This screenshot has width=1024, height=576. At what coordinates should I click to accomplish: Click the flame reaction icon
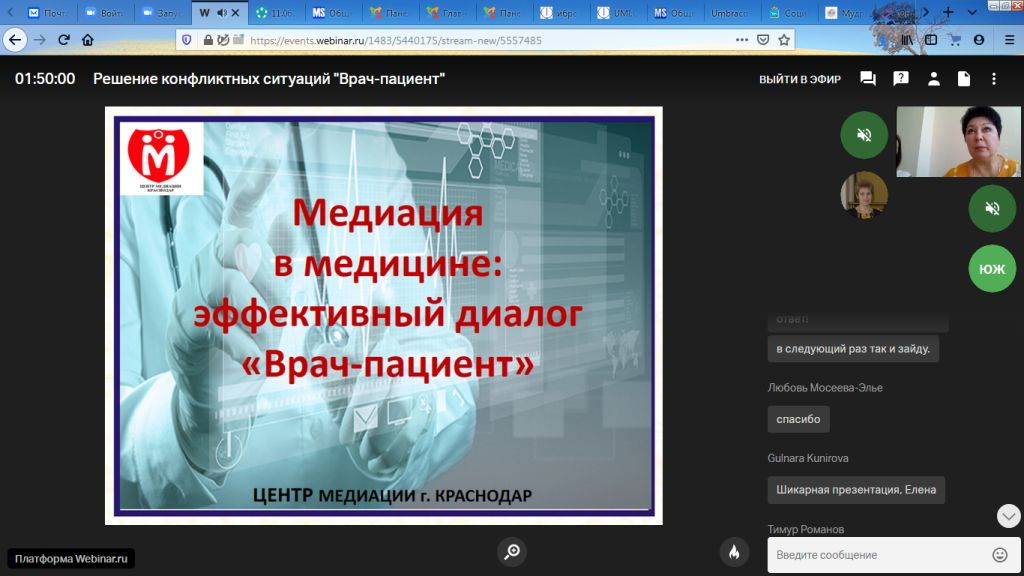pos(734,552)
